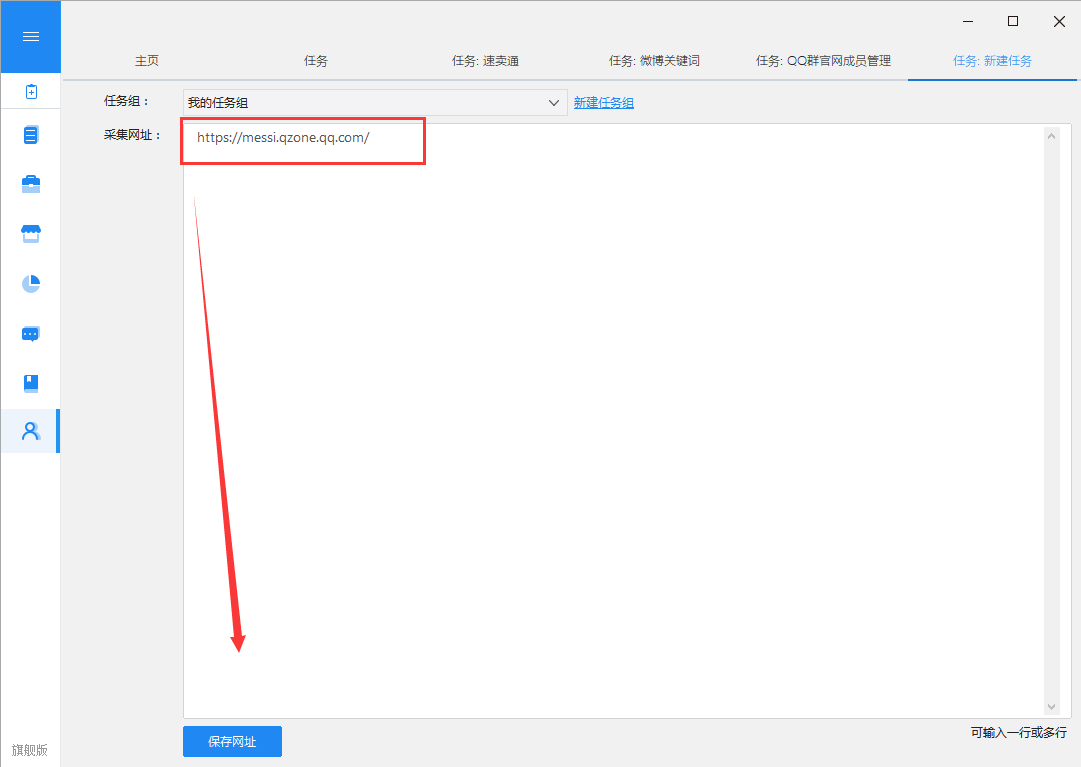Open the task list document icon in sidebar
Image resolution: width=1081 pixels, height=767 pixels.
tap(30, 135)
